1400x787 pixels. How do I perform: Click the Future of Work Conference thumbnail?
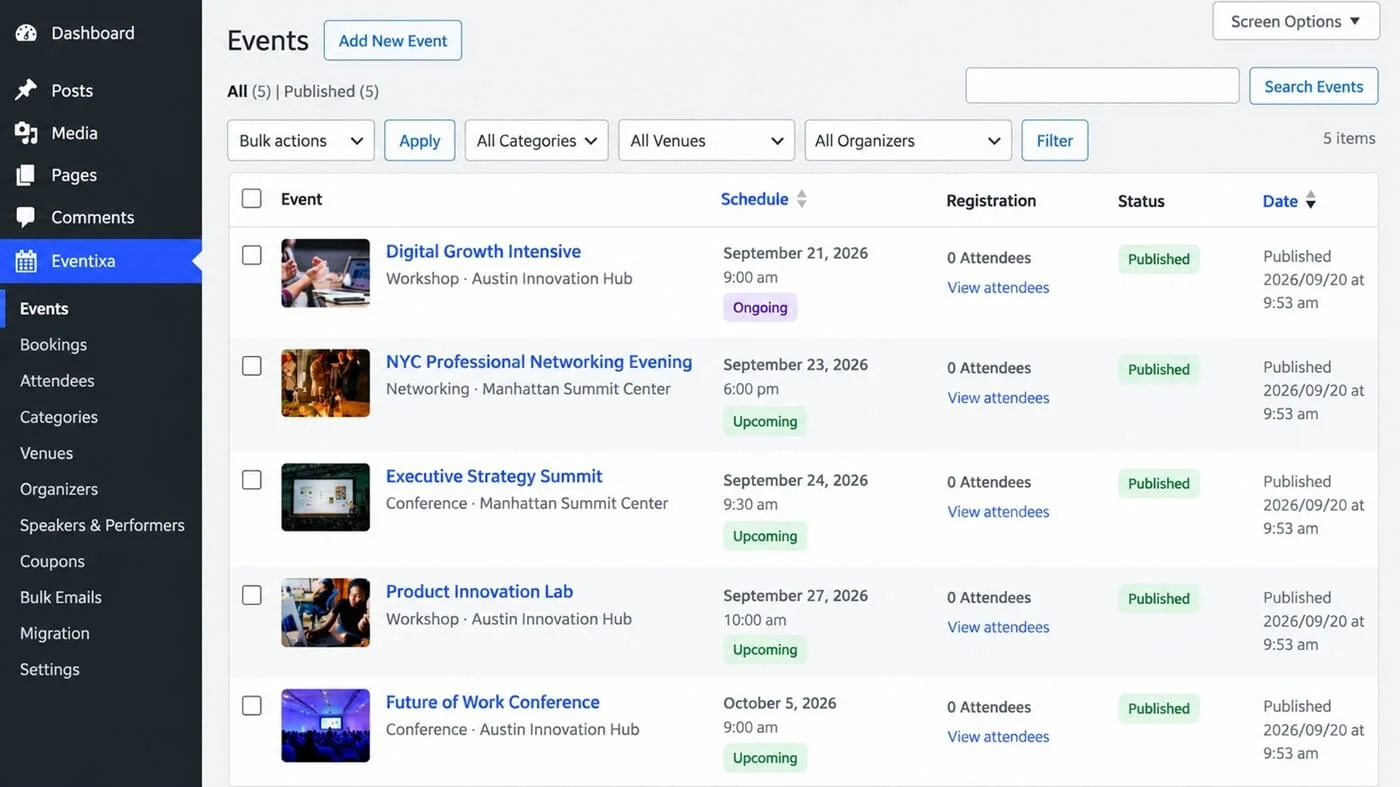pyautogui.click(x=325, y=725)
